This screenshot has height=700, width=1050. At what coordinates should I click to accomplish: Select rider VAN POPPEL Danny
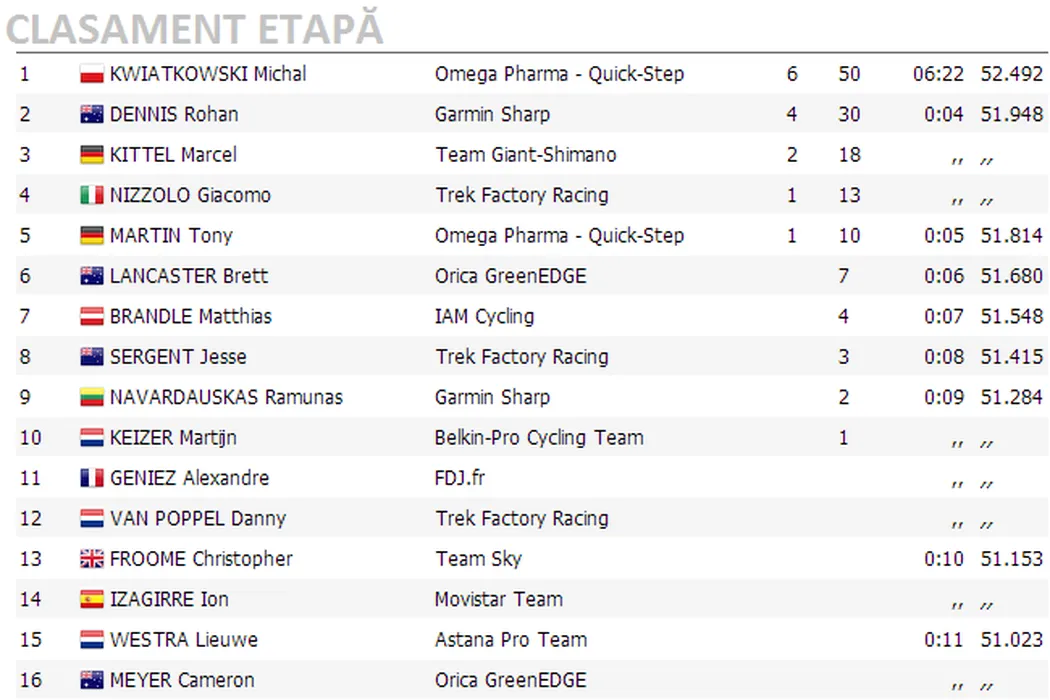click(198, 519)
